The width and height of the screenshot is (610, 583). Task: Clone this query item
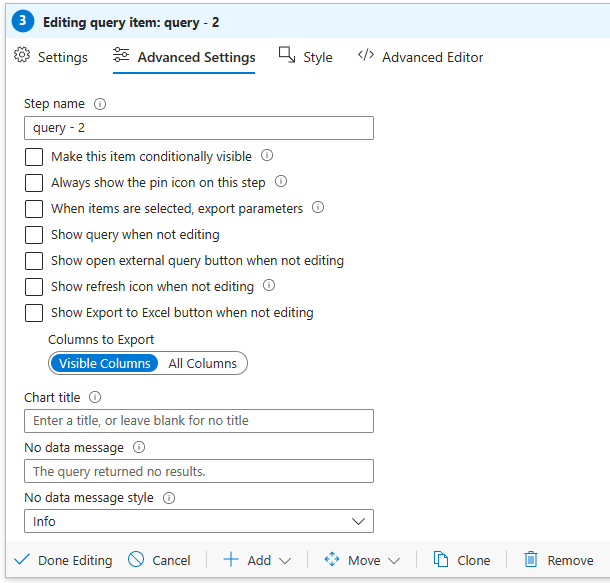point(462,560)
